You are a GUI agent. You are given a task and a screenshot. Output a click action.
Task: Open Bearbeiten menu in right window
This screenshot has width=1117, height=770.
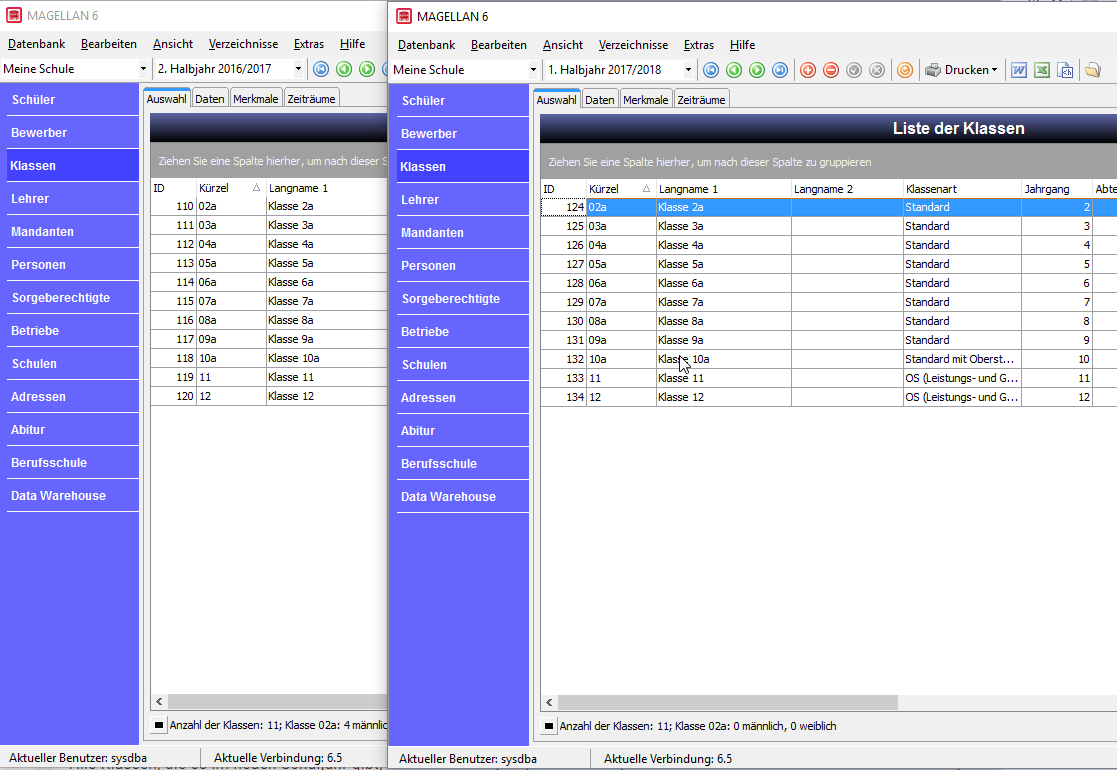[499, 45]
